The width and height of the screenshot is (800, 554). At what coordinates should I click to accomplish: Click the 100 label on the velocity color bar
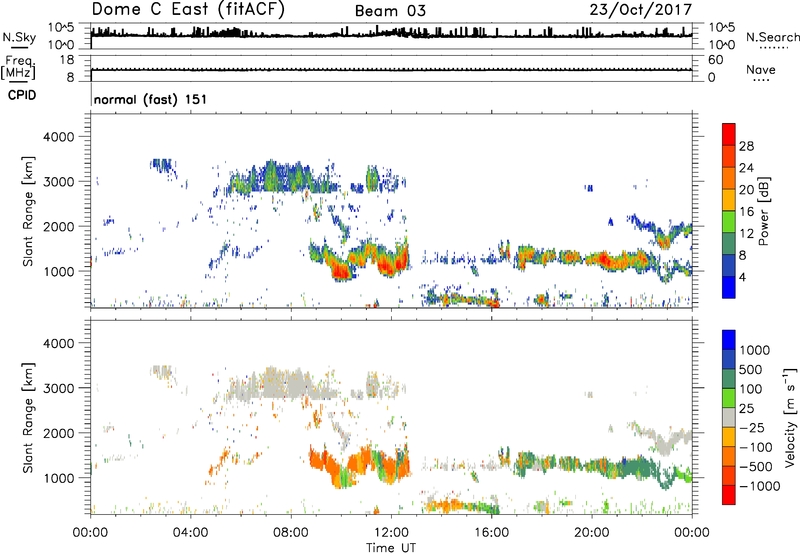[751, 389]
